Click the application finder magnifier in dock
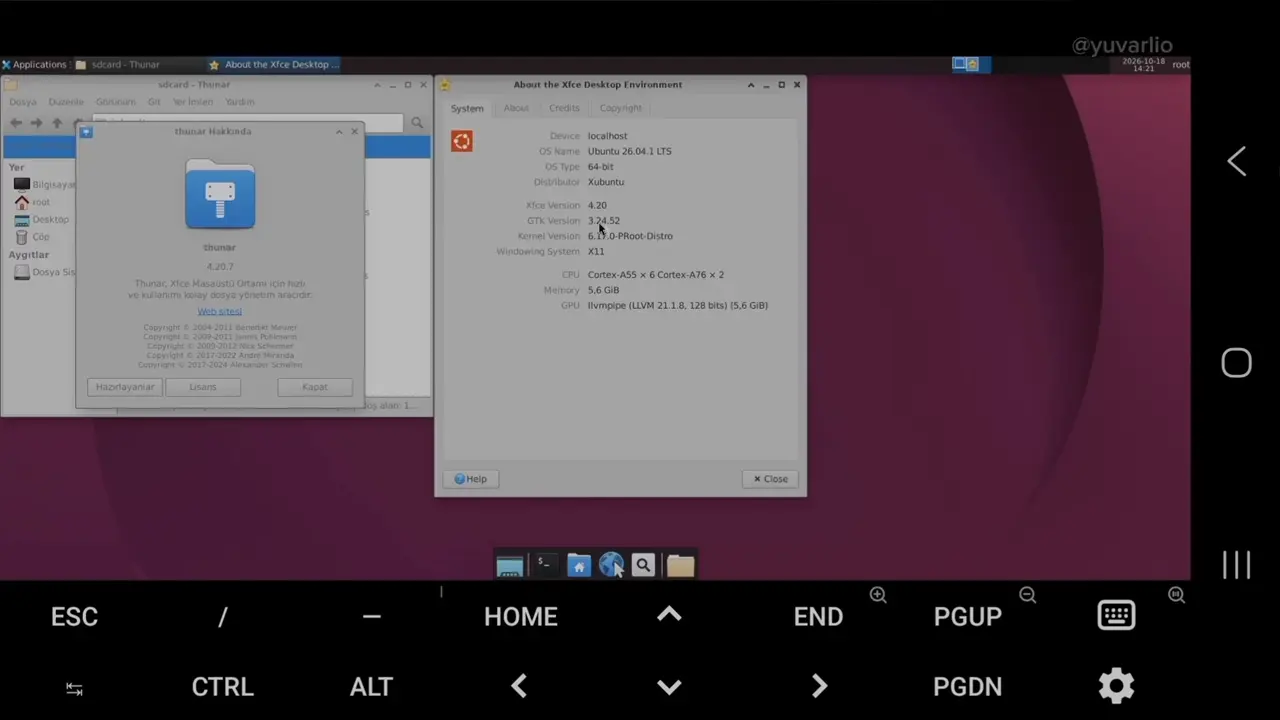This screenshot has height=720, width=1280. [643, 565]
